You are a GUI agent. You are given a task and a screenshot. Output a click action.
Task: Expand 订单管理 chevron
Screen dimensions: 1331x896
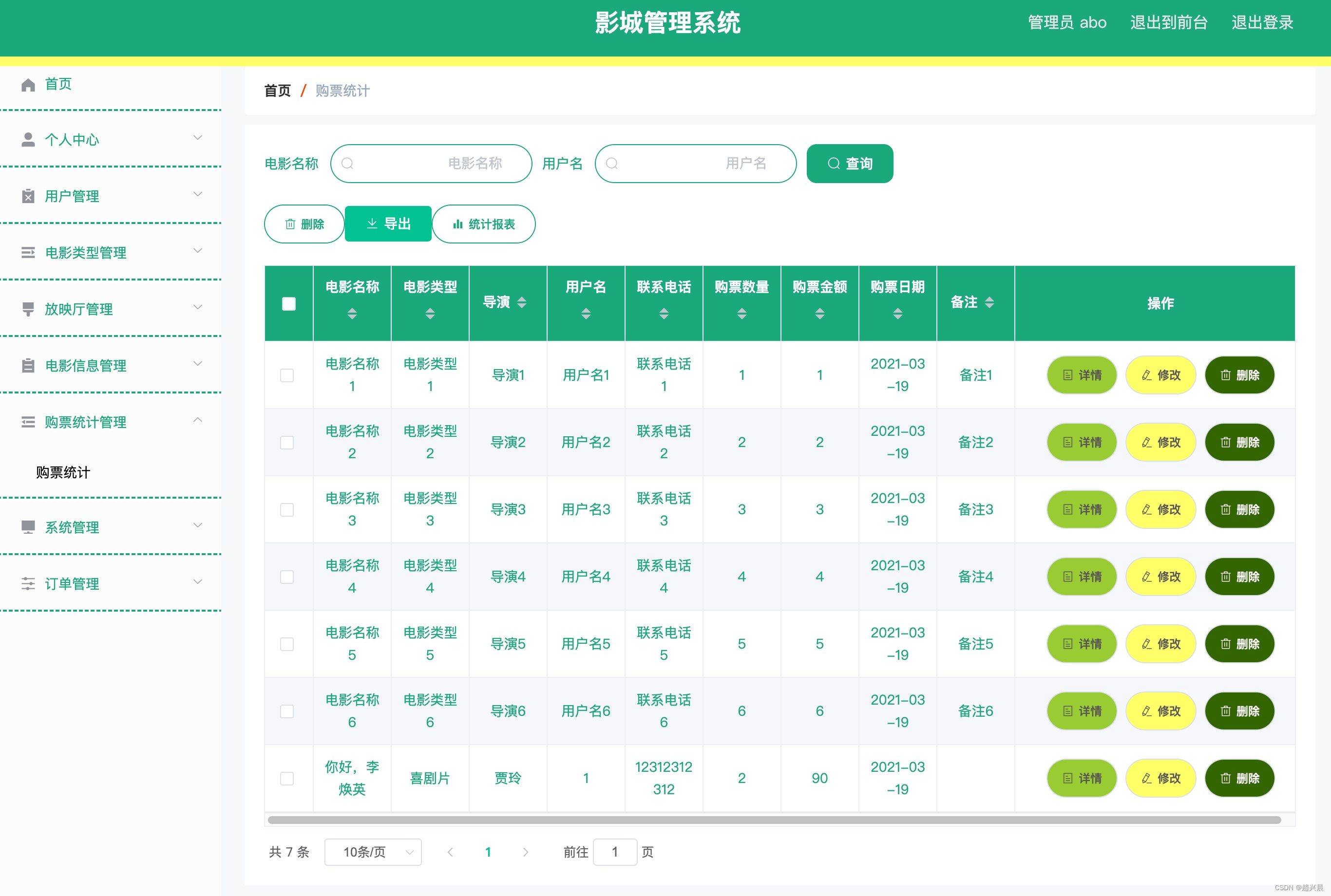[198, 582]
